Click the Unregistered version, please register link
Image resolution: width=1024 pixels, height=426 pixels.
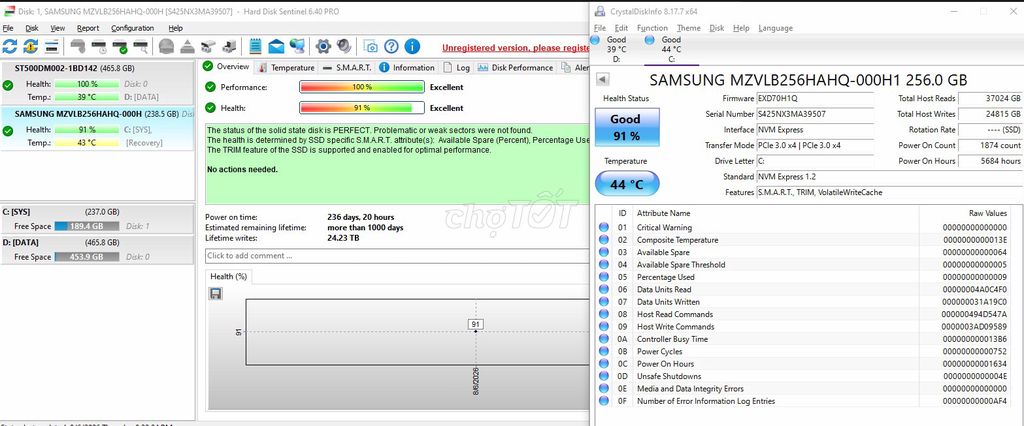coord(515,48)
